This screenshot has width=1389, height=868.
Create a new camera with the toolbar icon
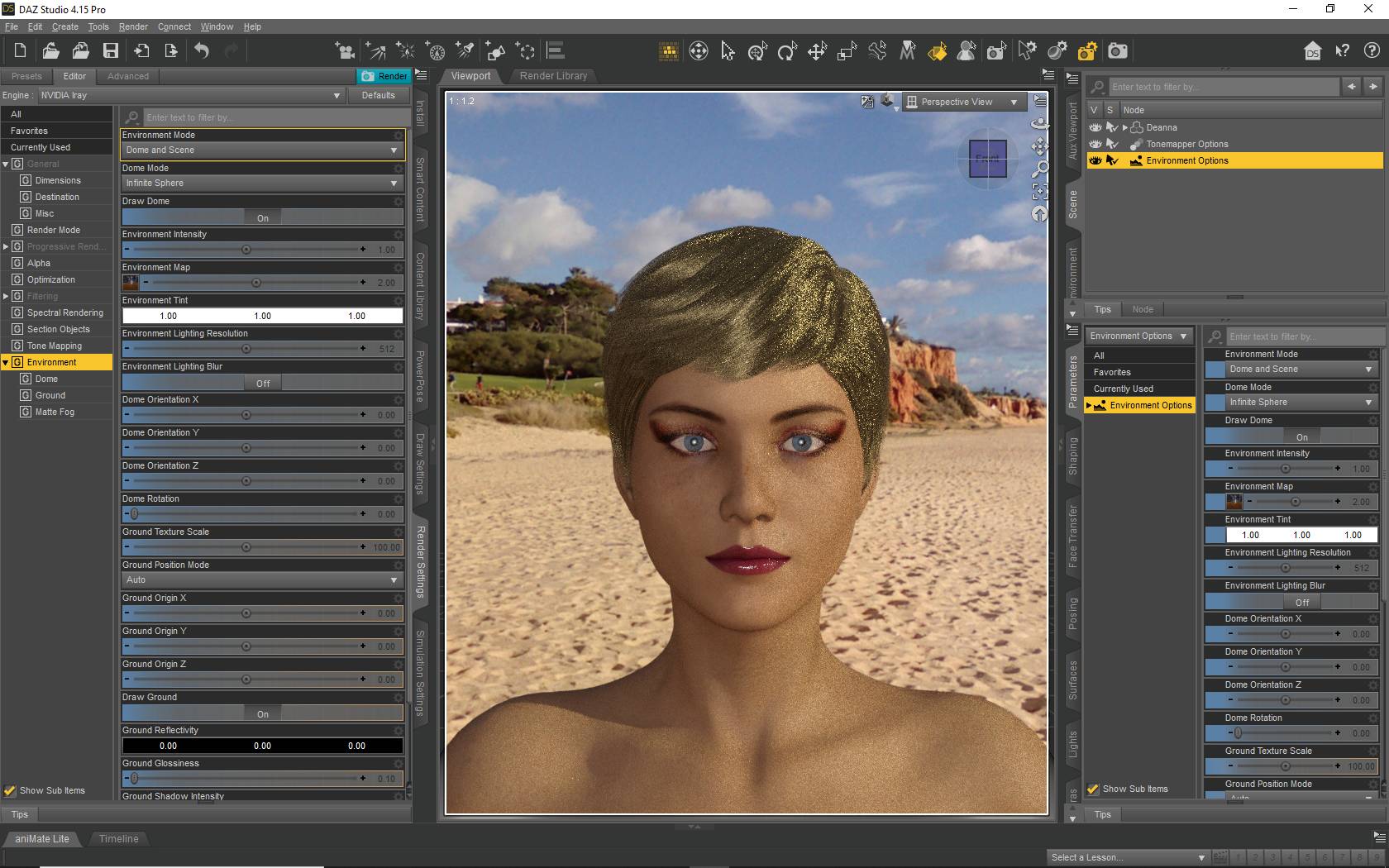click(345, 51)
